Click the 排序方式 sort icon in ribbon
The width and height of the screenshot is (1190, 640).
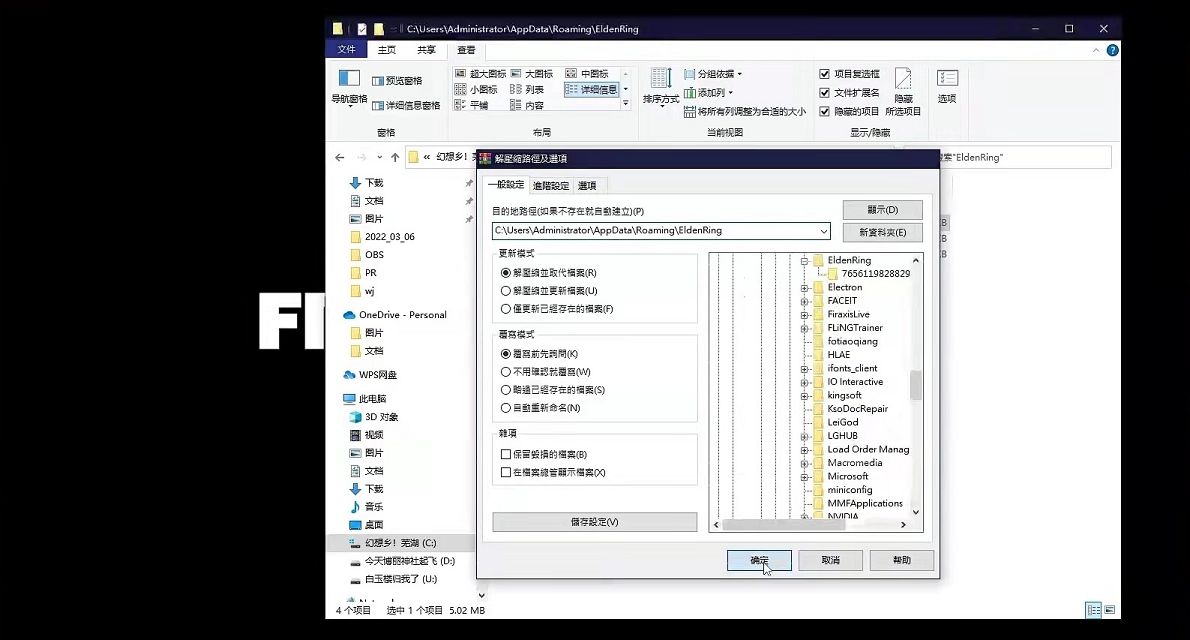pos(660,80)
